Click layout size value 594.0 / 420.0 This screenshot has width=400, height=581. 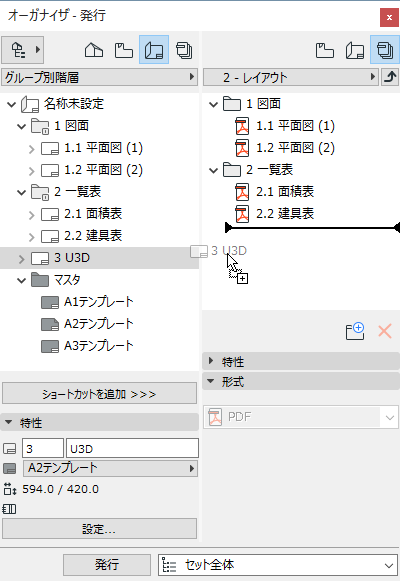[x=60, y=489]
